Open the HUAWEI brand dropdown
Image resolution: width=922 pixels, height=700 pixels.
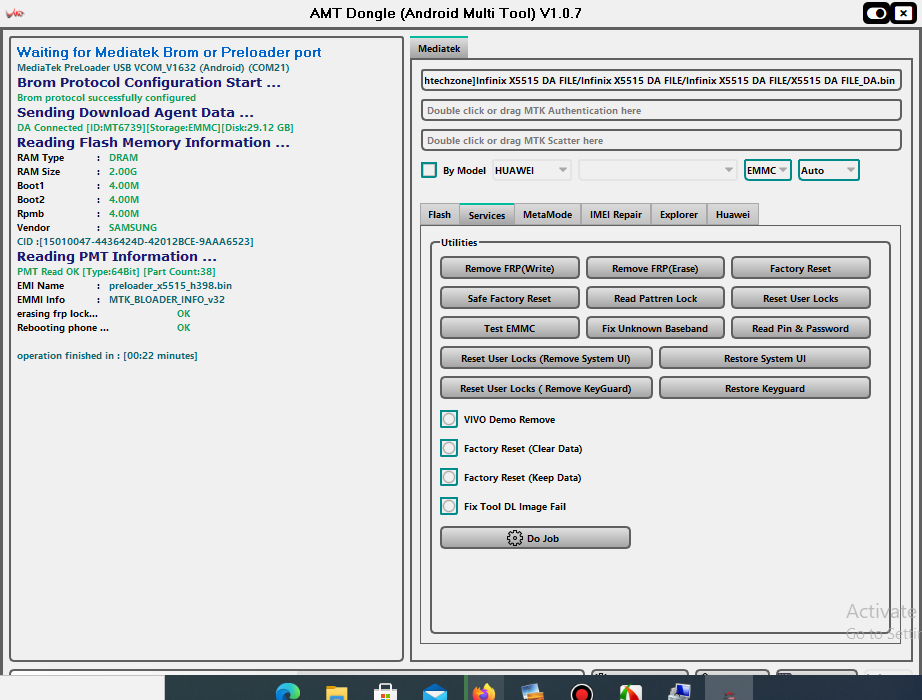pyautogui.click(x=532, y=170)
